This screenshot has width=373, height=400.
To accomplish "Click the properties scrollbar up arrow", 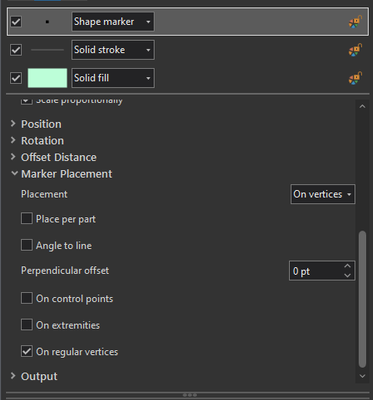I will [x=362, y=107].
